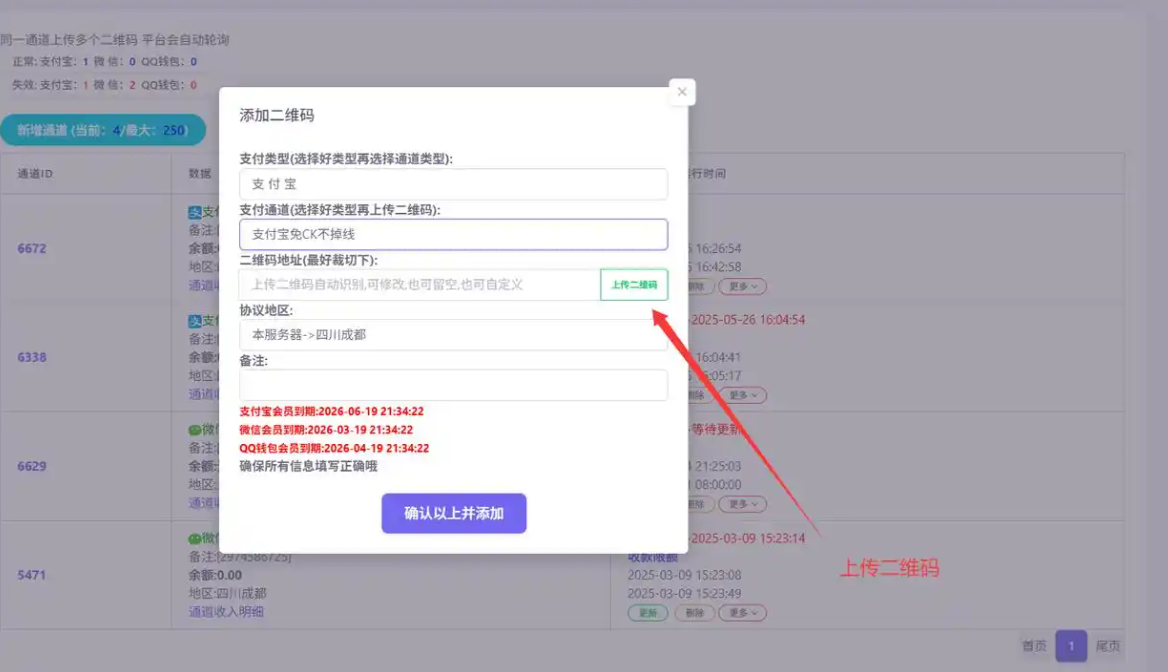Open the 支付类型 dropdown showing 支付宝

[453, 184]
